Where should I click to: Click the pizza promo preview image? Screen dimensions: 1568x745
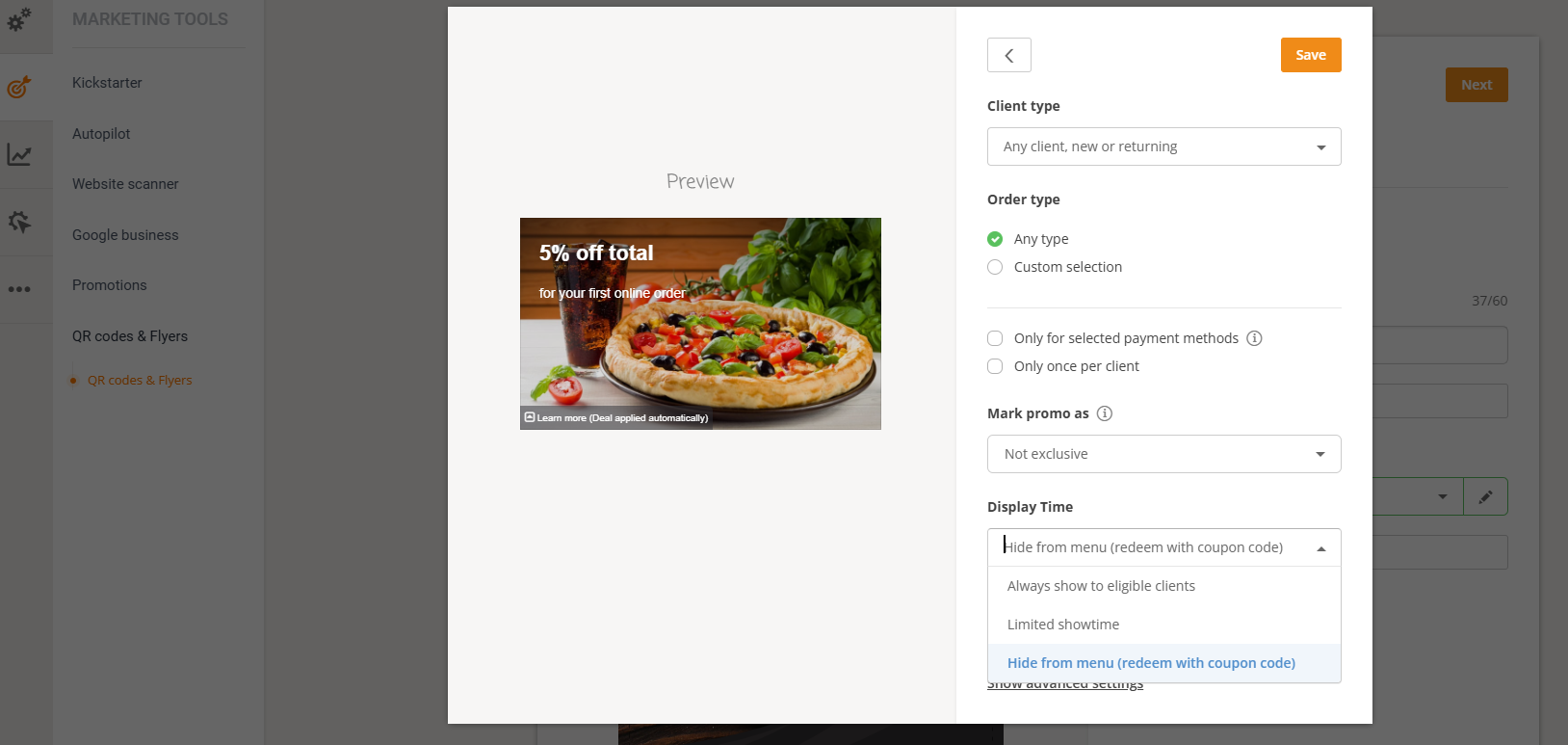pyautogui.click(x=700, y=324)
